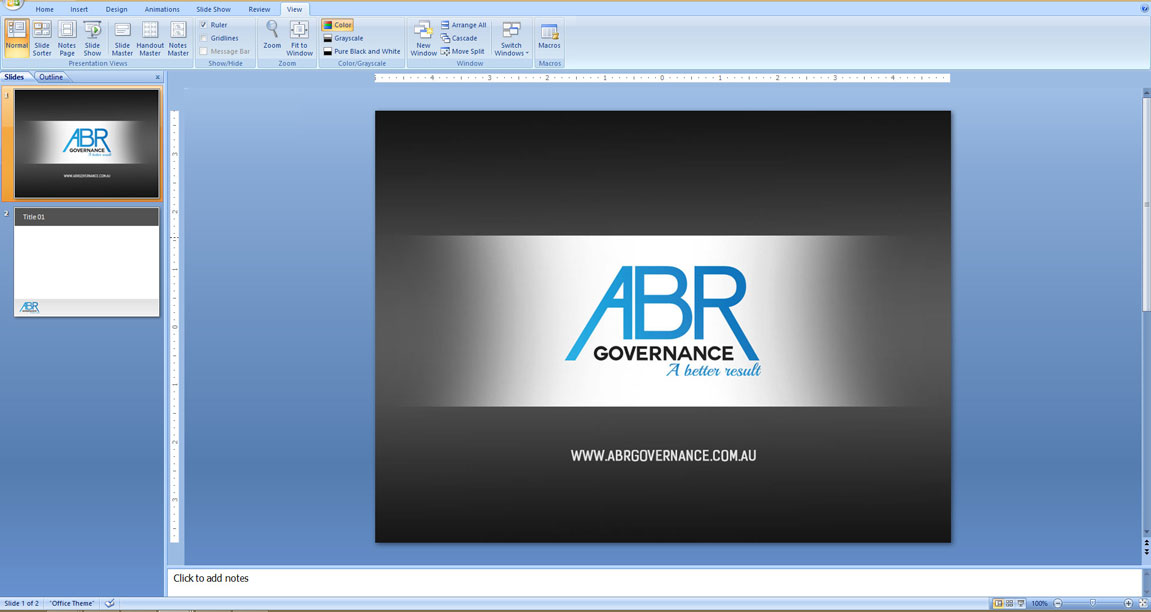Cascade the open windows
Screen dimensions: 1151x612
coord(459,38)
